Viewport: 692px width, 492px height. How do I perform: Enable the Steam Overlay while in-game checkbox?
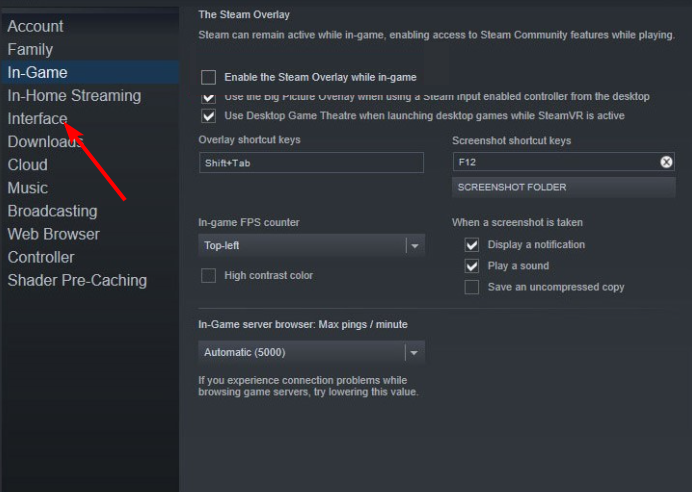[x=209, y=77]
